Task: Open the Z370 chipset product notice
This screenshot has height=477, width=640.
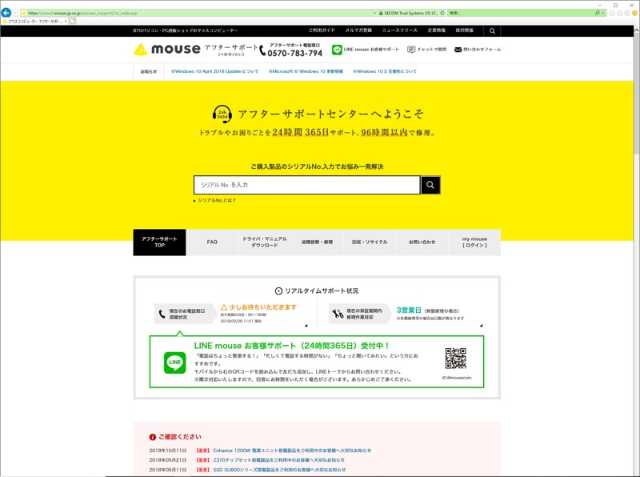Action: 279,460
